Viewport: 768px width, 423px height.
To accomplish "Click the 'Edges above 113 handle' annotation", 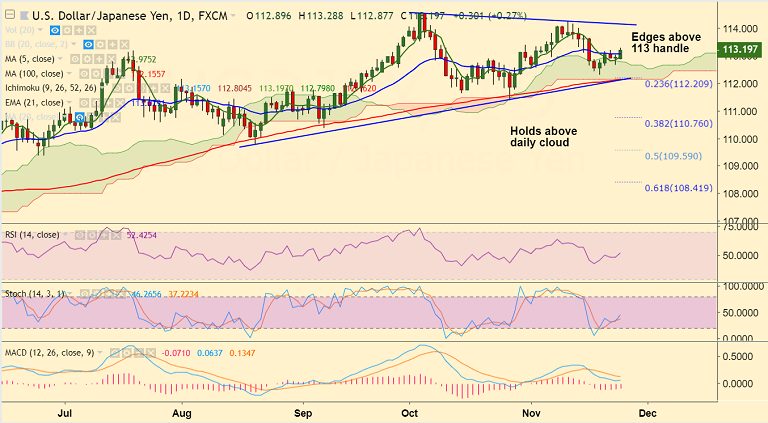I will tap(666, 43).
